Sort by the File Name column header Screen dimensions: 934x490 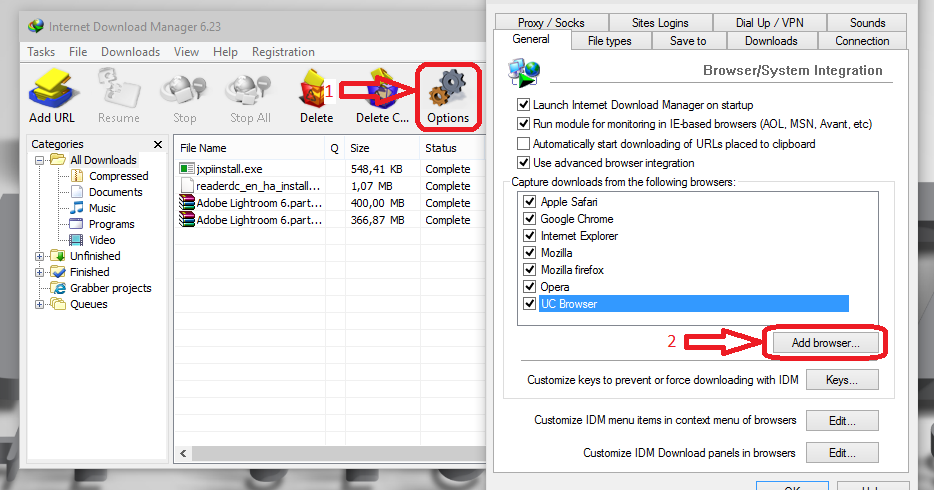(x=250, y=148)
